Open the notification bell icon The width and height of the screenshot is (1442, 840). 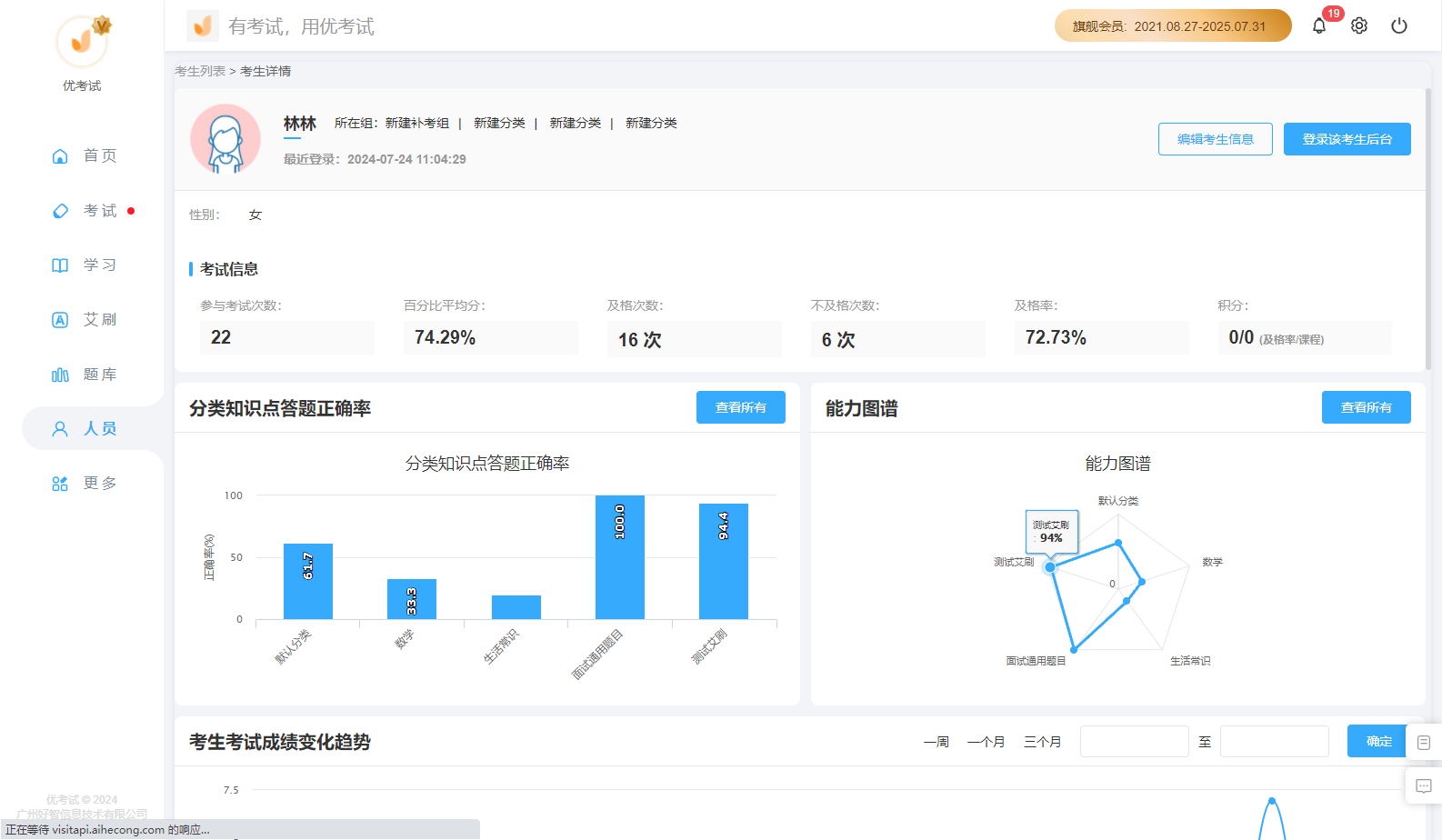tap(1319, 26)
